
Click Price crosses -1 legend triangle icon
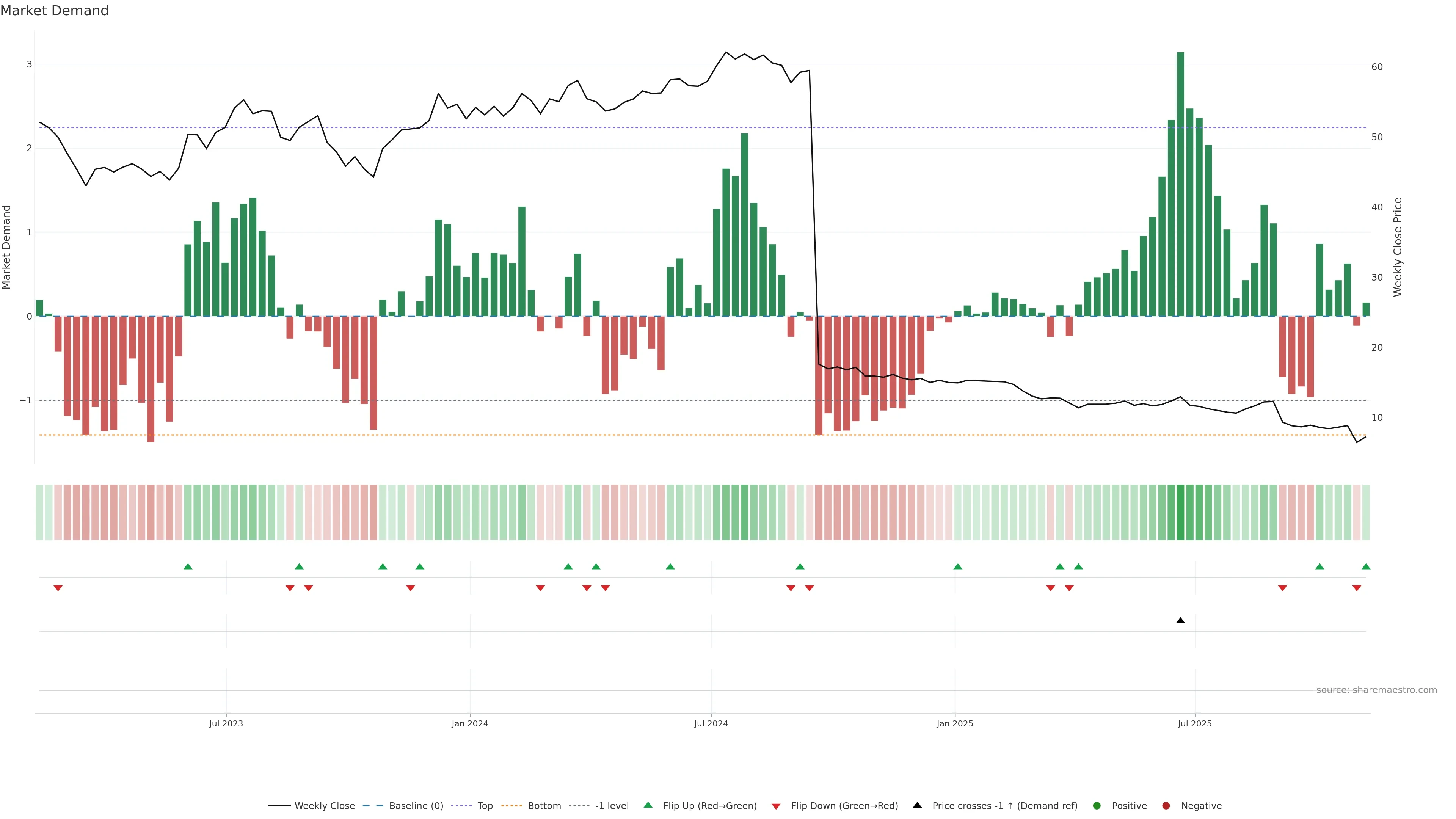coord(917,805)
